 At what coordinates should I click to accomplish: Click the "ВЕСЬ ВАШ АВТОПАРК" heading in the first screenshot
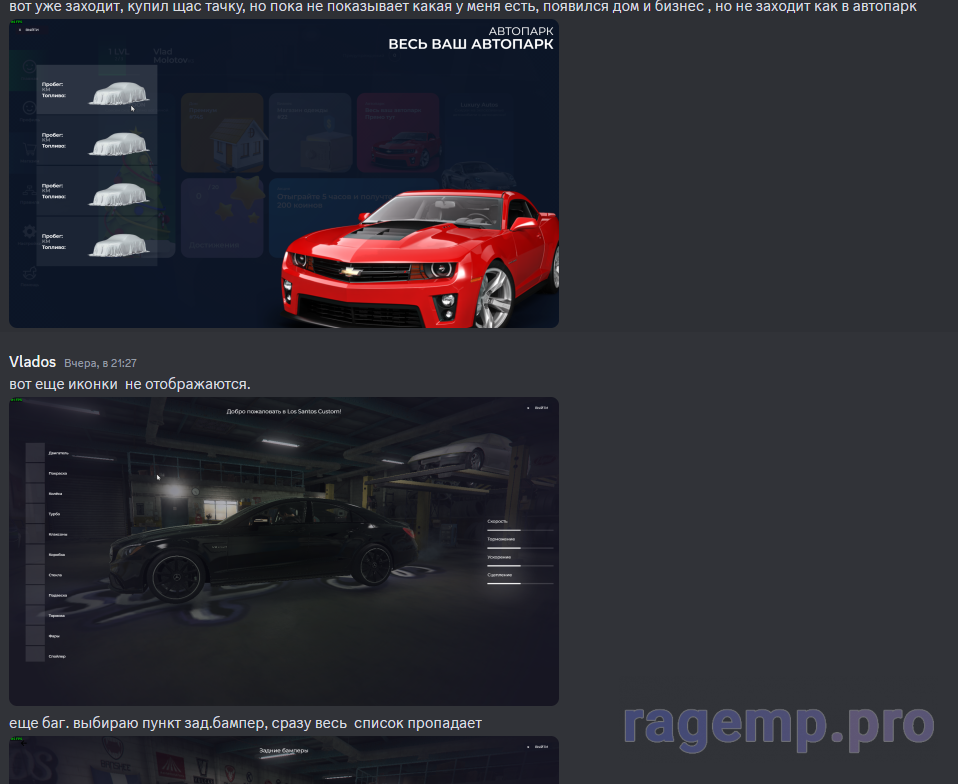(x=470, y=44)
